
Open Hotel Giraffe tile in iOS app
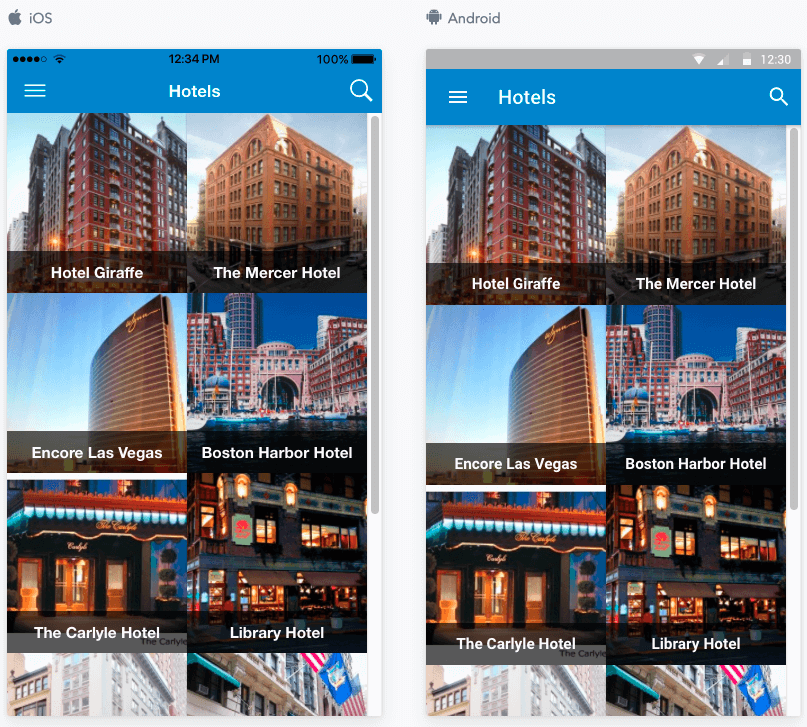[x=97, y=203]
